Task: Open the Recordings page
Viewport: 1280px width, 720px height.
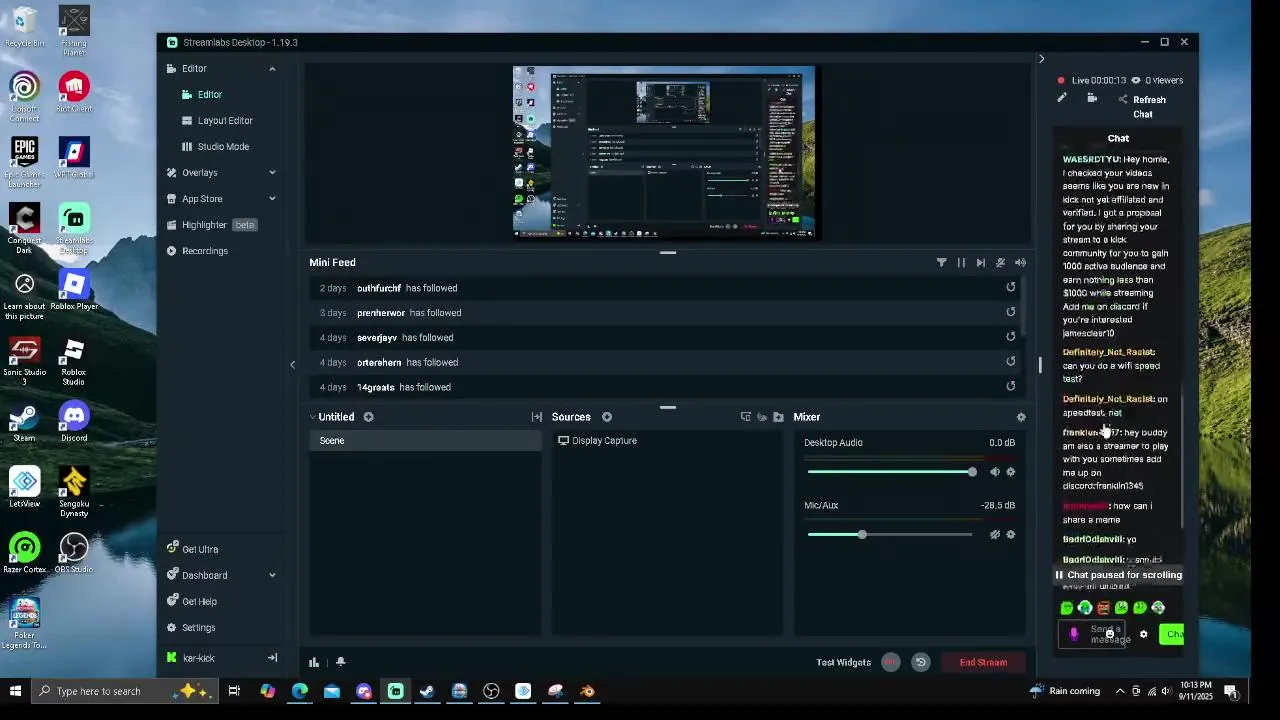Action: tap(204, 251)
